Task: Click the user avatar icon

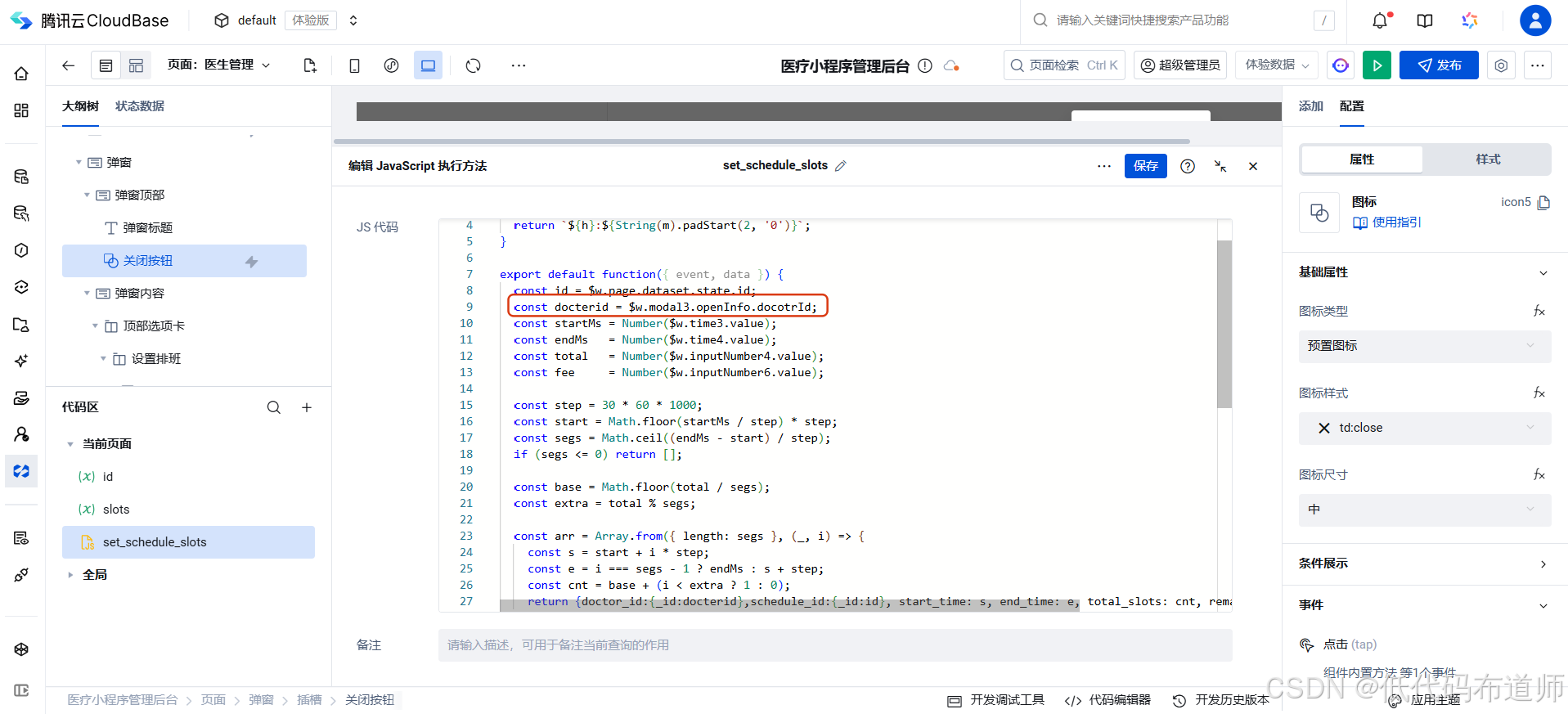Action: (x=1535, y=20)
